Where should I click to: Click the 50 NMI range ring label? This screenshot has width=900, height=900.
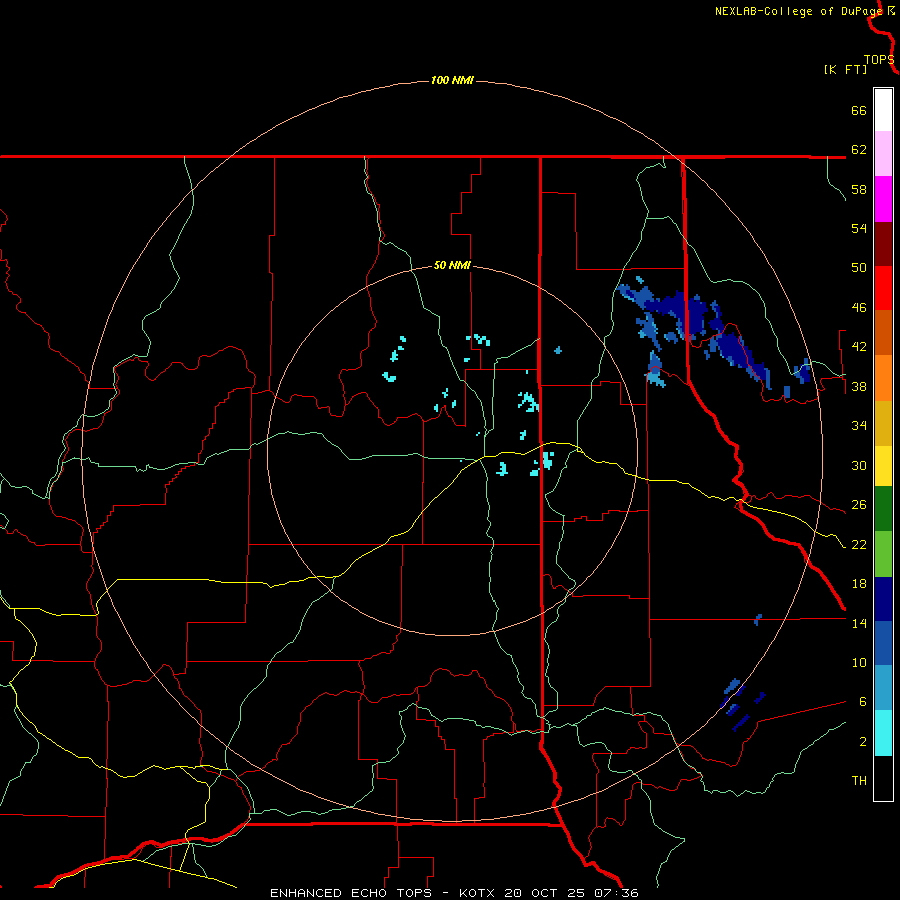[452, 265]
